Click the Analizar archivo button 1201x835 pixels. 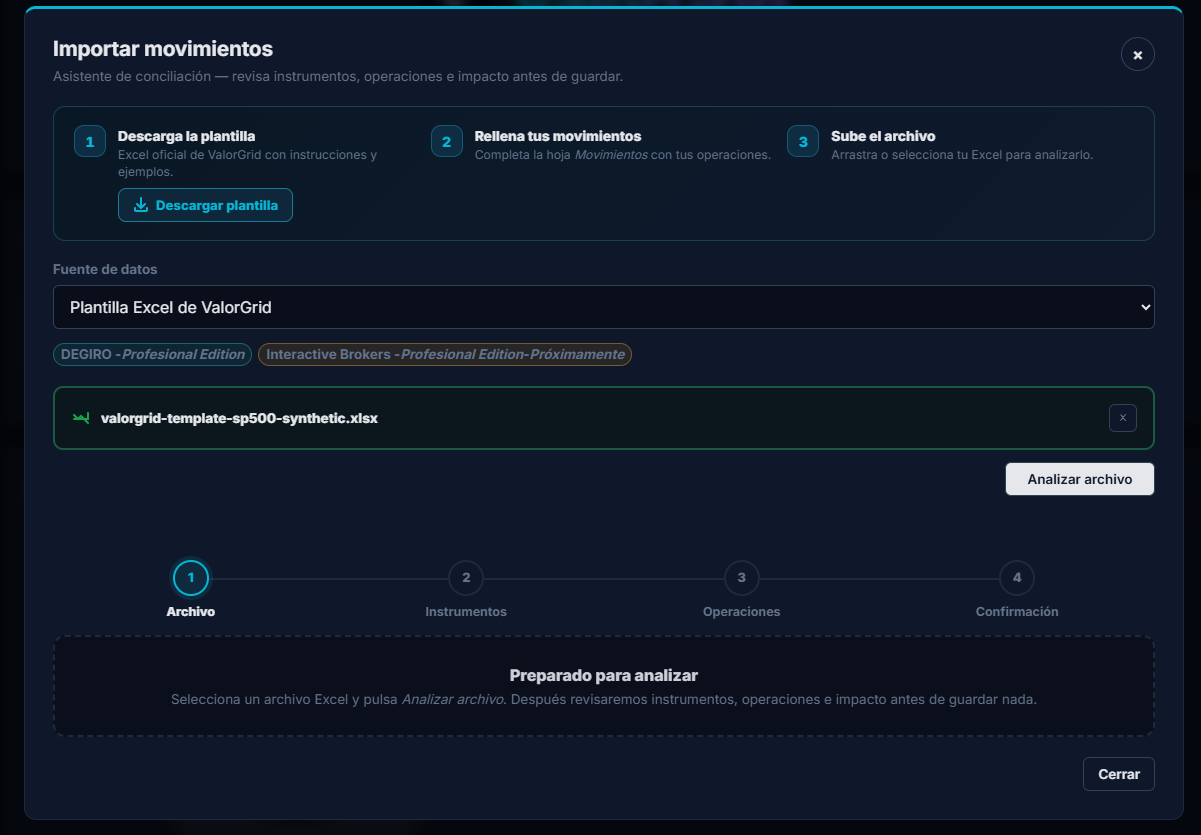1080,479
